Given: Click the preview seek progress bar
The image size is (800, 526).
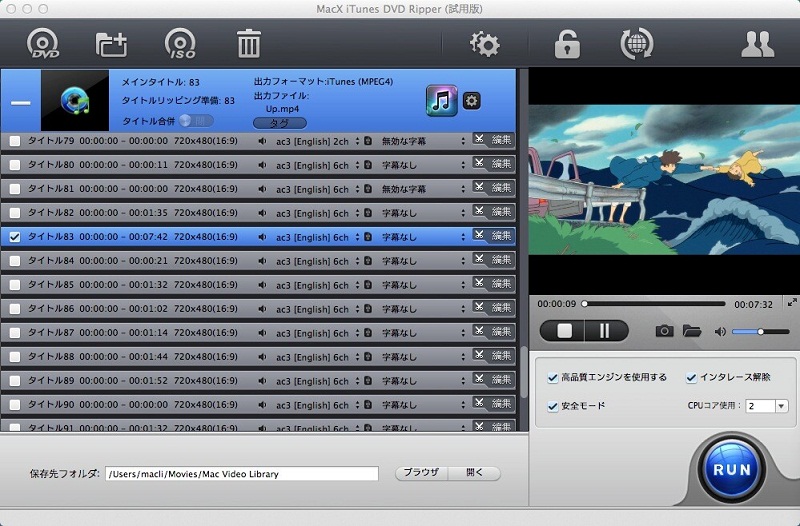Looking at the screenshot, I should (x=654, y=304).
